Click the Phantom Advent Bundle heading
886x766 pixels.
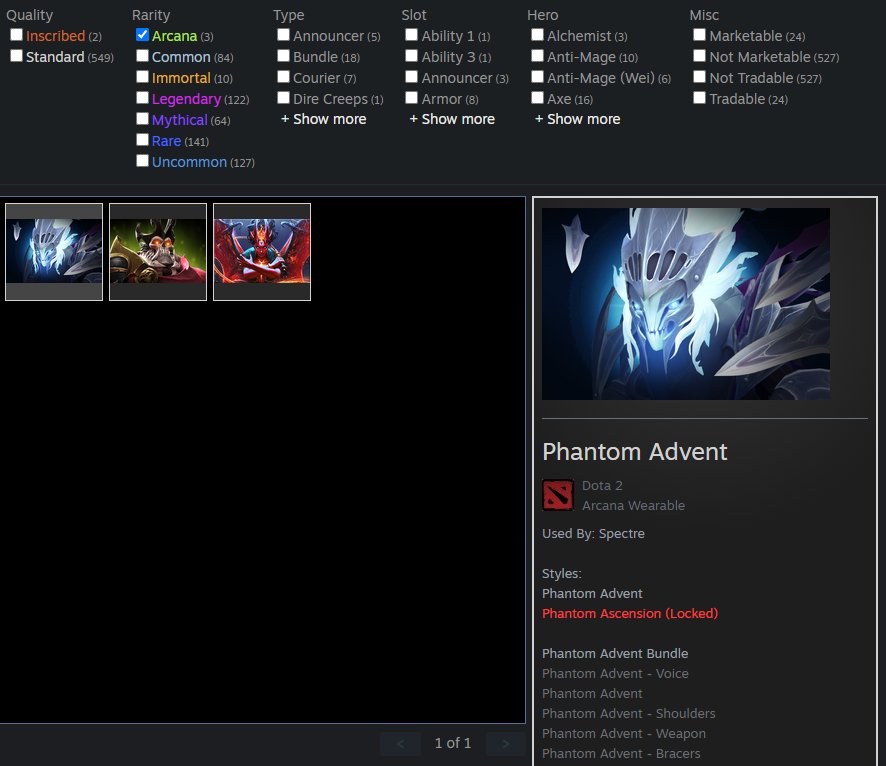[x=615, y=654]
